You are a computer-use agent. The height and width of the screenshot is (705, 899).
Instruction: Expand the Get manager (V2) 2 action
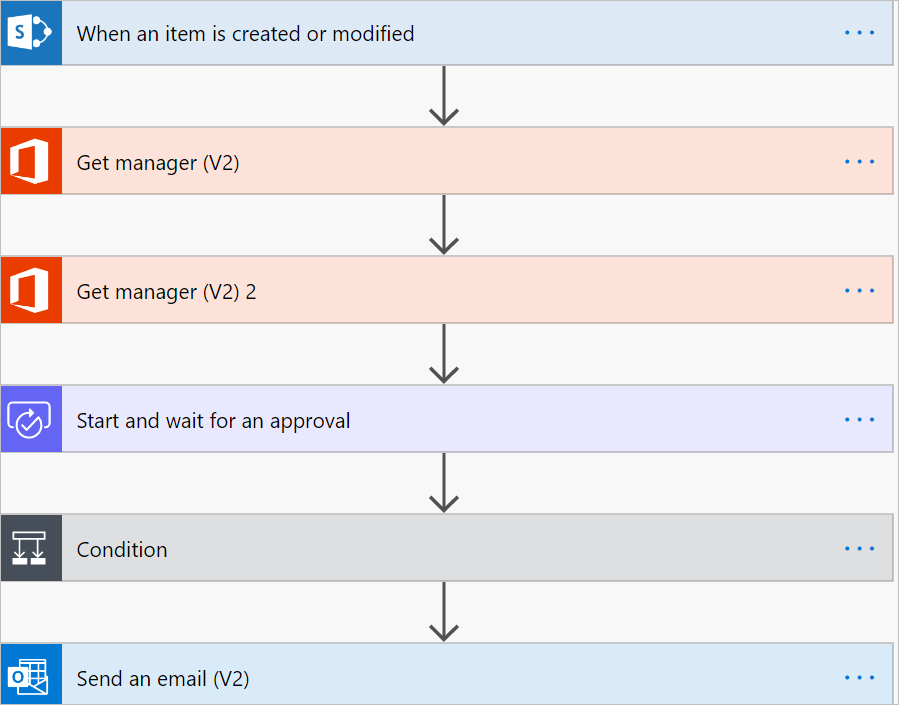pyautogui.click(x=447, y=290)
